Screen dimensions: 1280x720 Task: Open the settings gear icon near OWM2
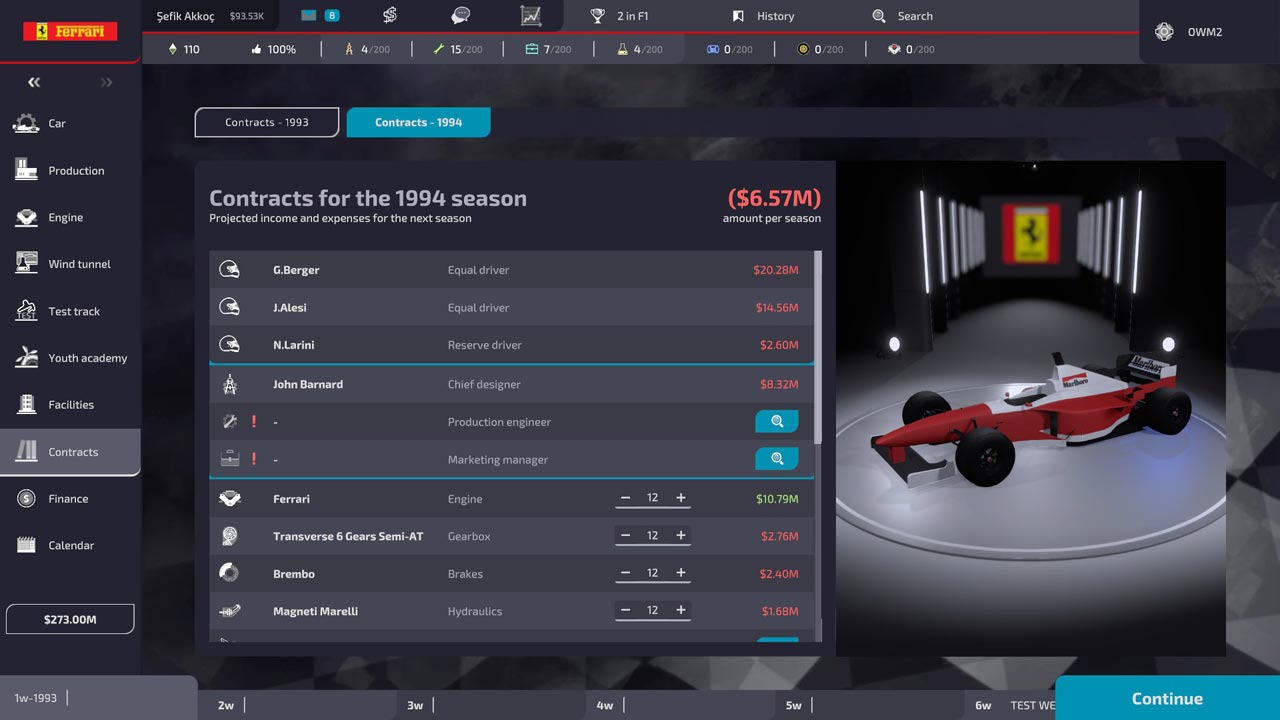point(1164,32)
